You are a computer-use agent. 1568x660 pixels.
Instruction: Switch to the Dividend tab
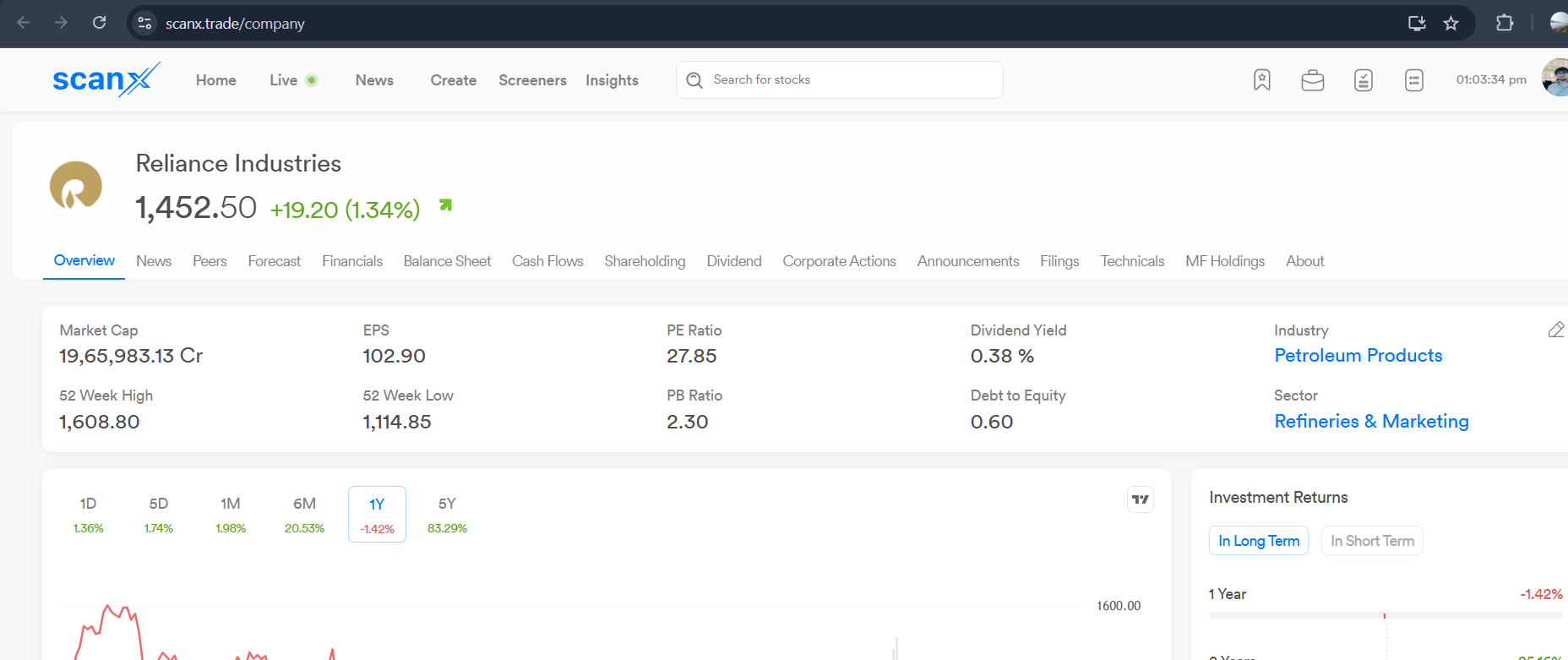point(734,261)
